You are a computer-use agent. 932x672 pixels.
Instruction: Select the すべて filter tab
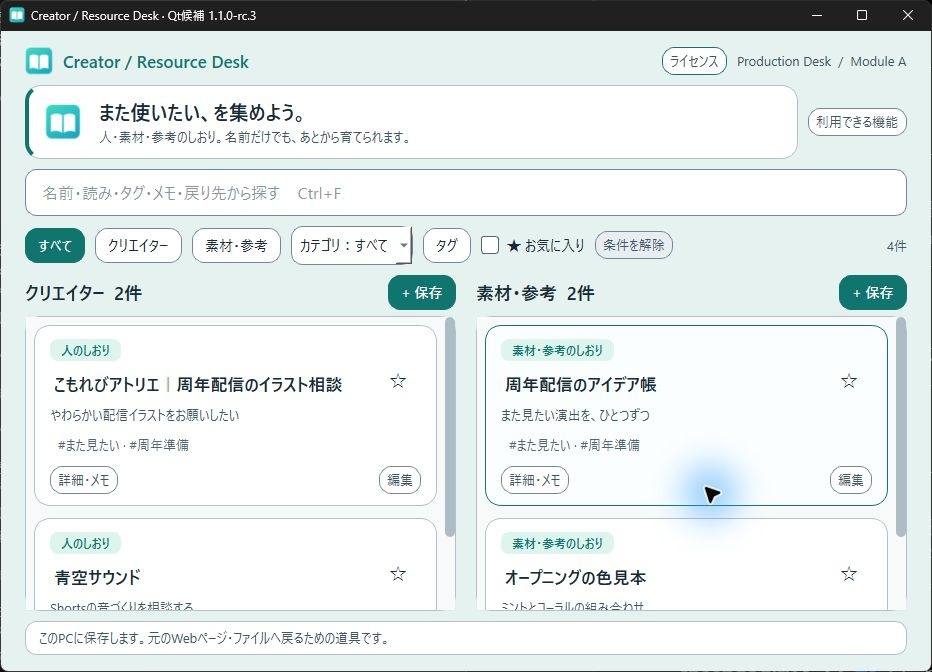pyautogui.click(x=55, y=245)
